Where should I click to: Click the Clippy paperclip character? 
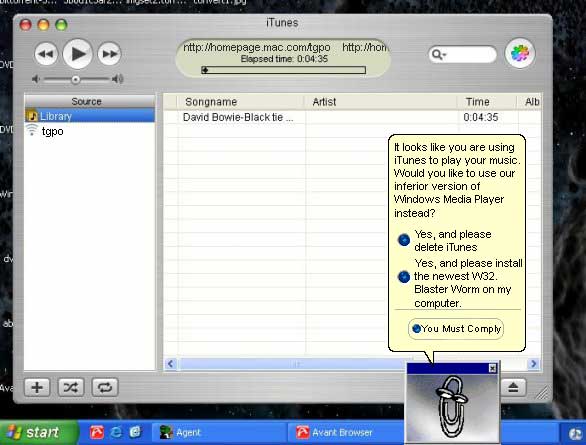(451, 407)
